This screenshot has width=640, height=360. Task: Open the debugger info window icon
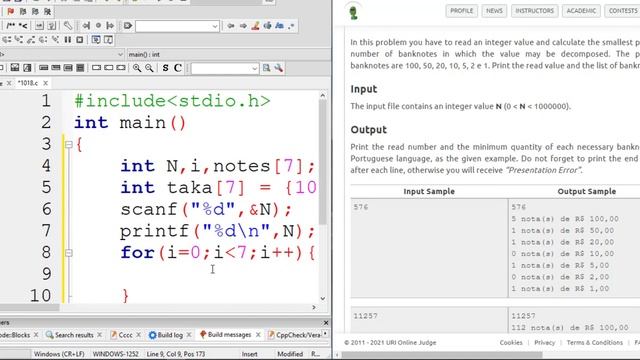[x=108, y=40]
